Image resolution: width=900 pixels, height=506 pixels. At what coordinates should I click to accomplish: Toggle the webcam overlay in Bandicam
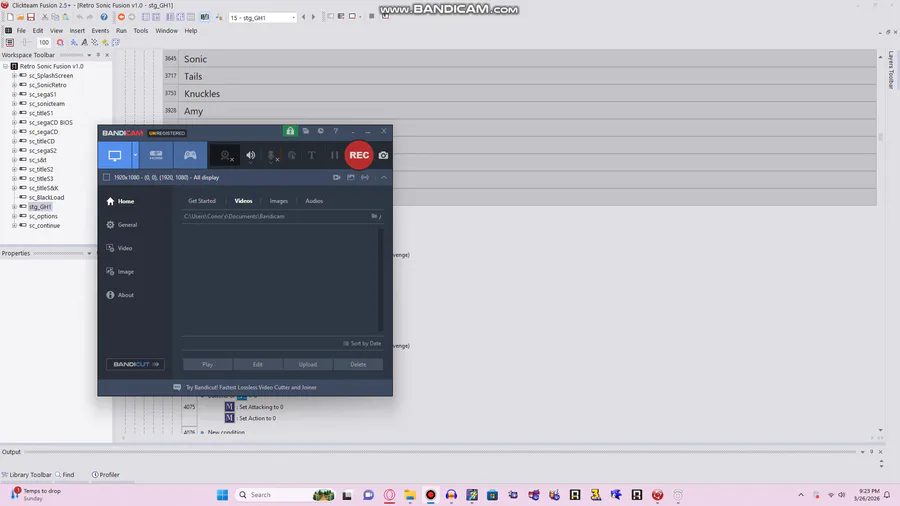tap(226, 155)
